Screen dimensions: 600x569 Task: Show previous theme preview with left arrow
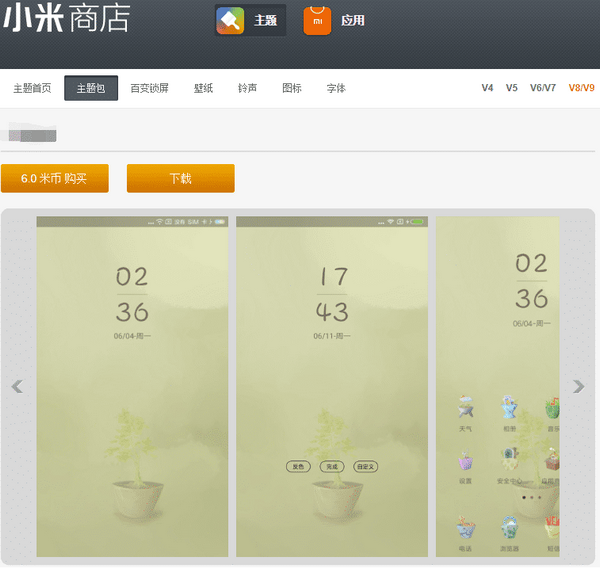tap(17, 387)
